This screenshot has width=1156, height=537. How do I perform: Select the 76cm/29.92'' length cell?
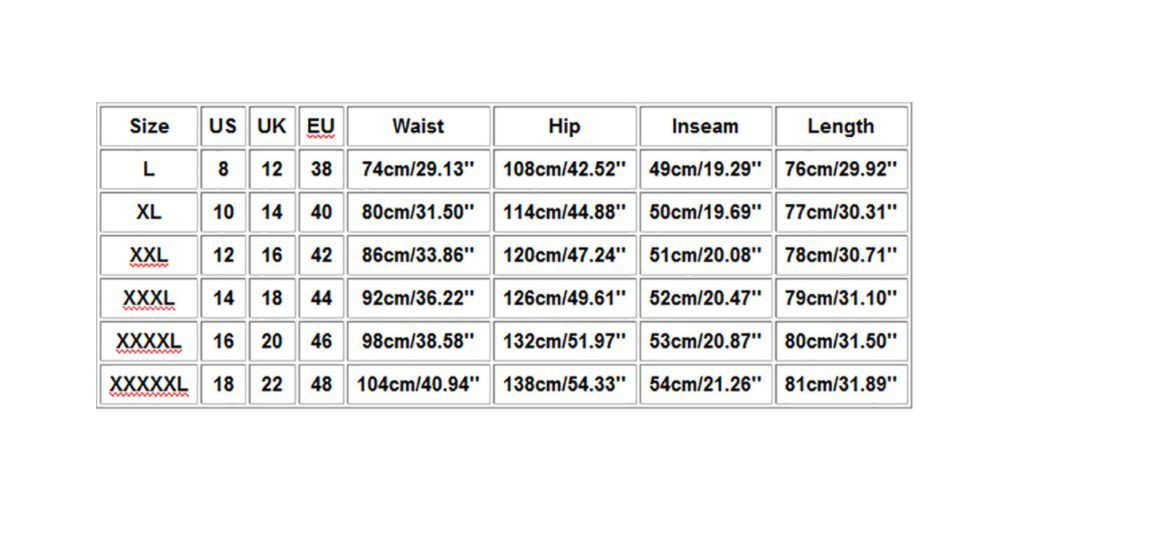(x=841, y=169)
